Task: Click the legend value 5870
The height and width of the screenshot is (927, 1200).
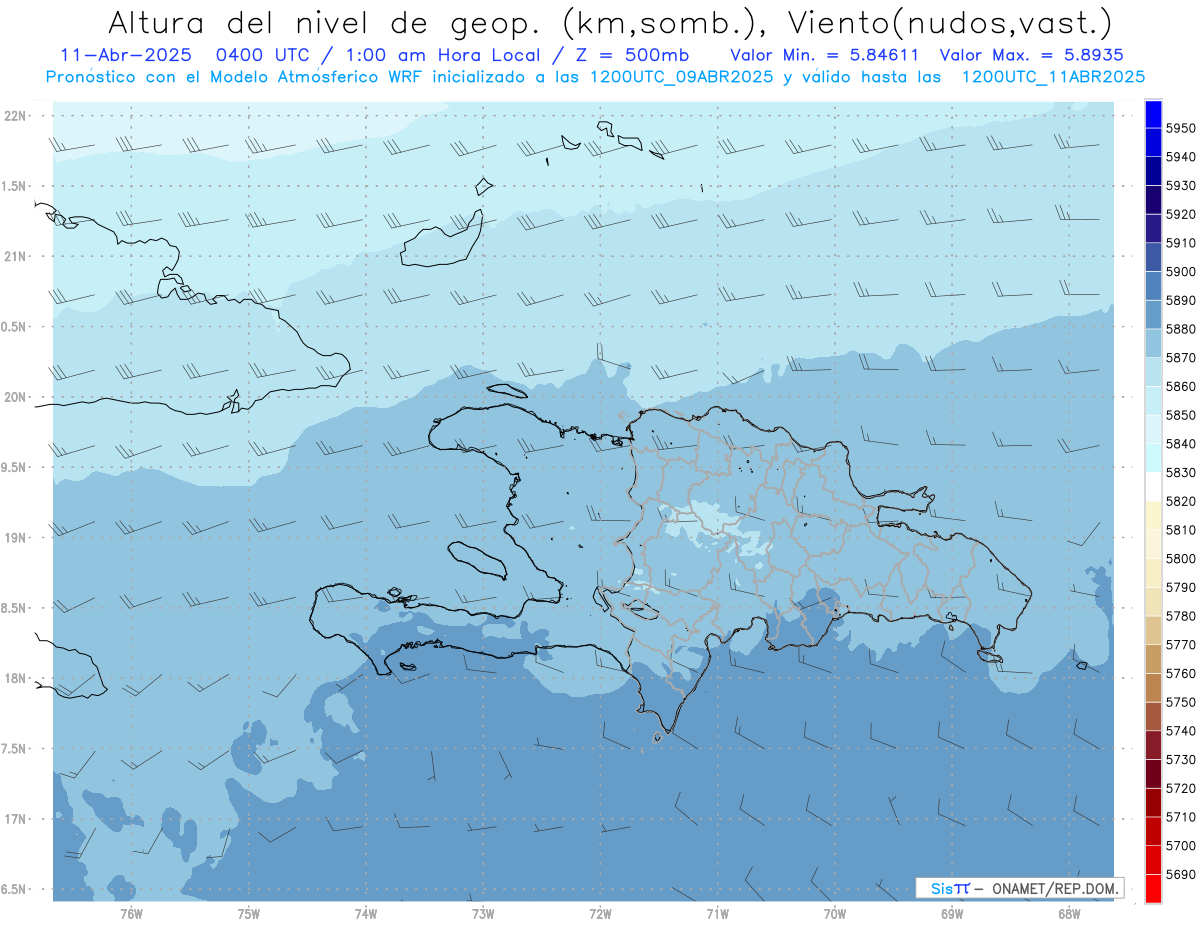Action: coord(1180,357)
